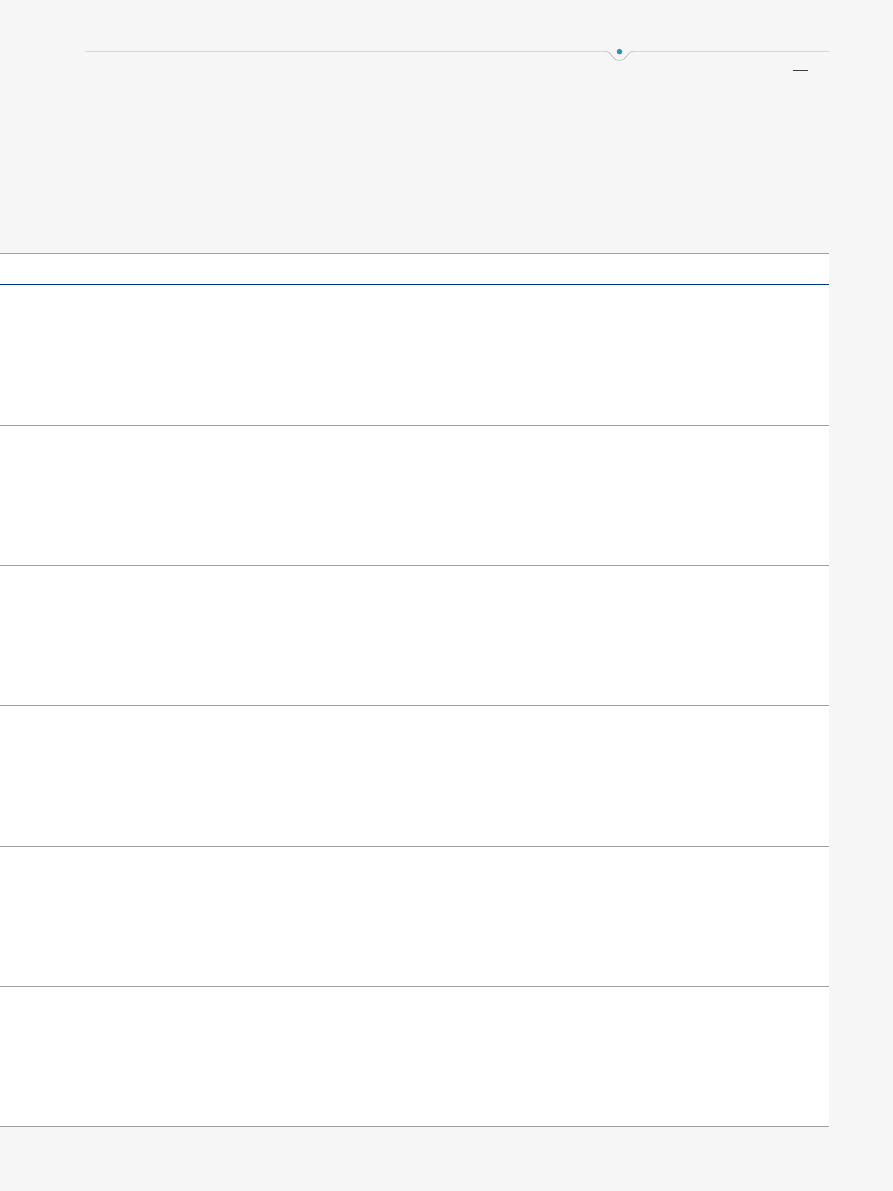
Task: Click the divider between first and second rows
Action: click(x=414, y=425)
